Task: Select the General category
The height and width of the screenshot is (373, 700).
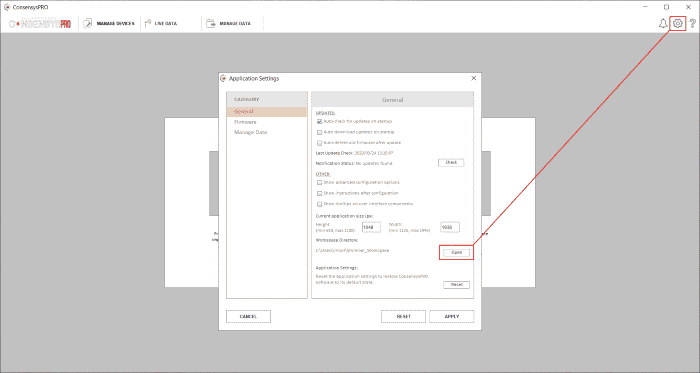Action: tap(267, 112)
